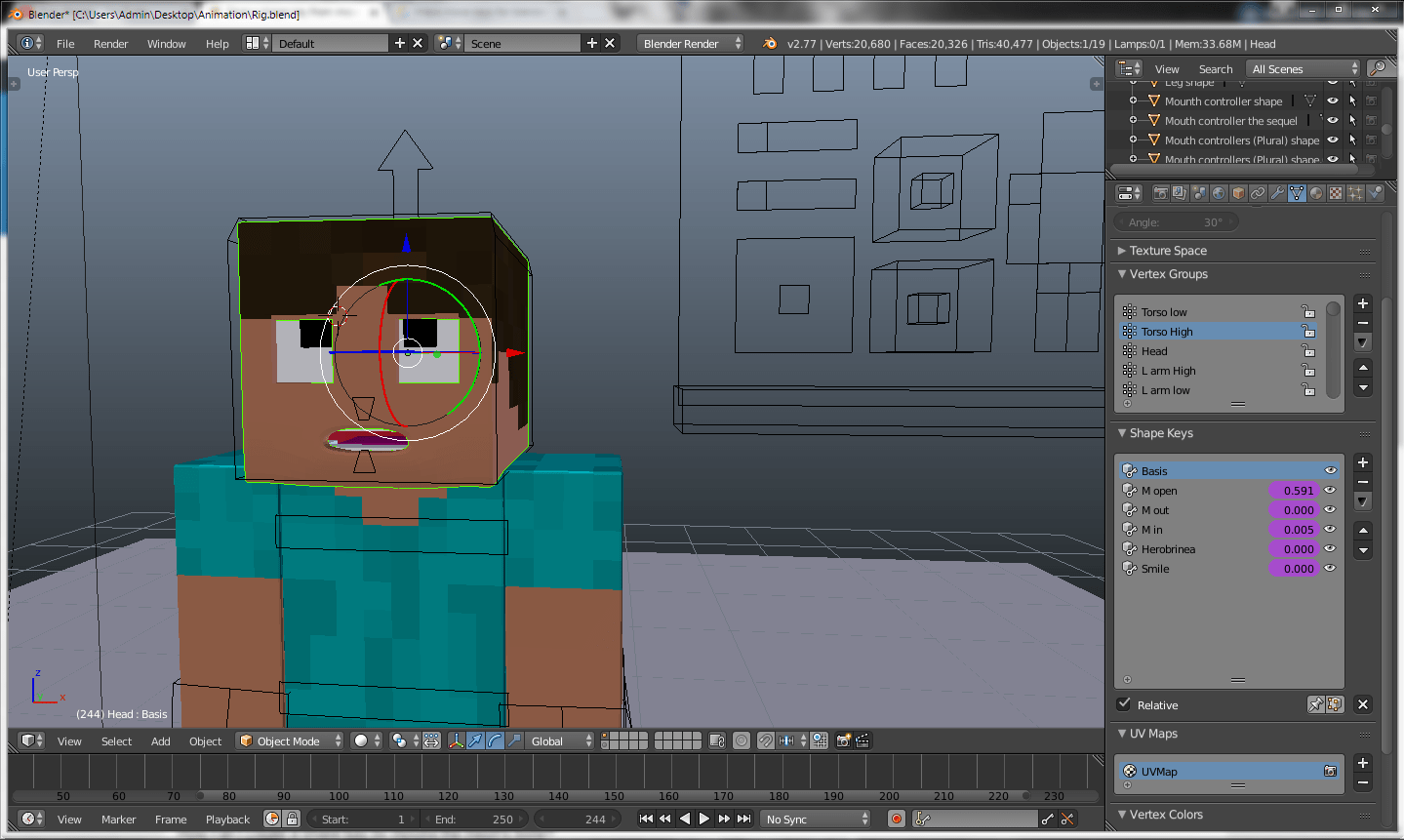Viewport: 1404px width, 840px height.
Task: Toggle visibility of Mouth controller the sequel
Action: (x=1333, y=120)
